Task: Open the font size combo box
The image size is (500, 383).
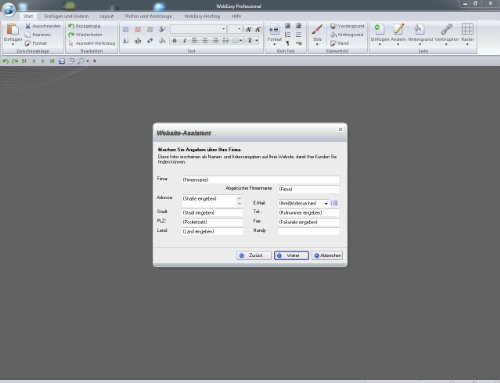Action: point(236,29)
